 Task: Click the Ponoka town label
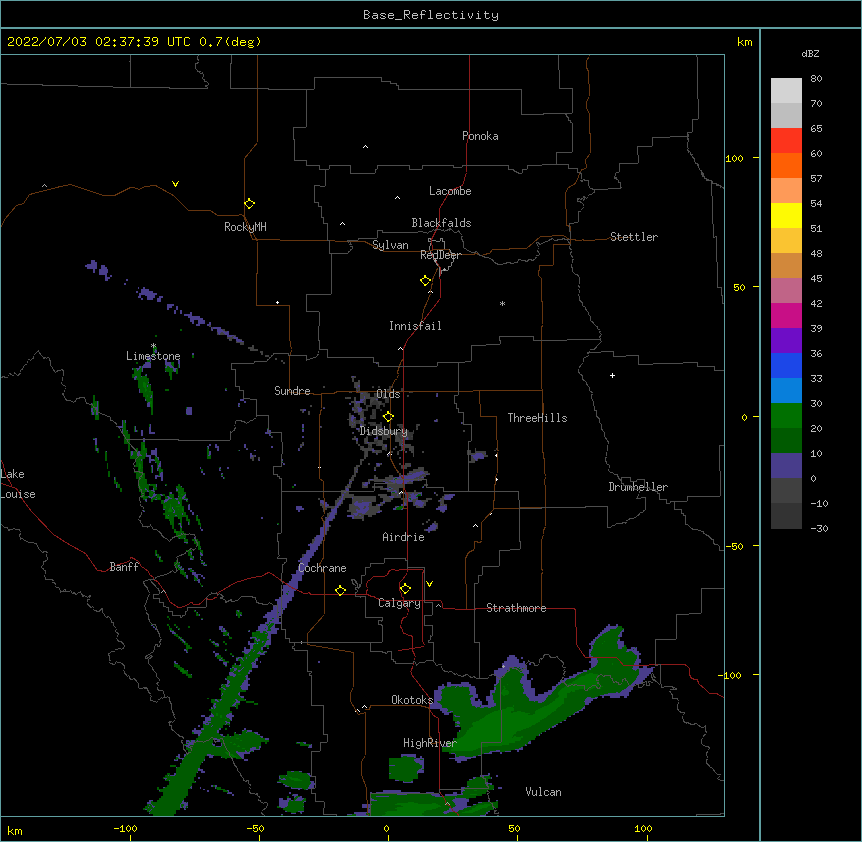point(480,136)
